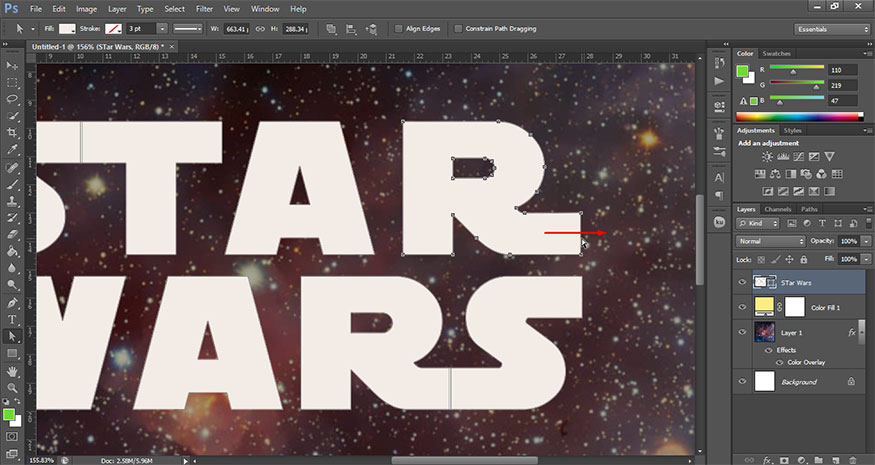Screen dimensions: 875x465
Task: Open the Opacity slider dropdown arrow
Action: [866, 241]
